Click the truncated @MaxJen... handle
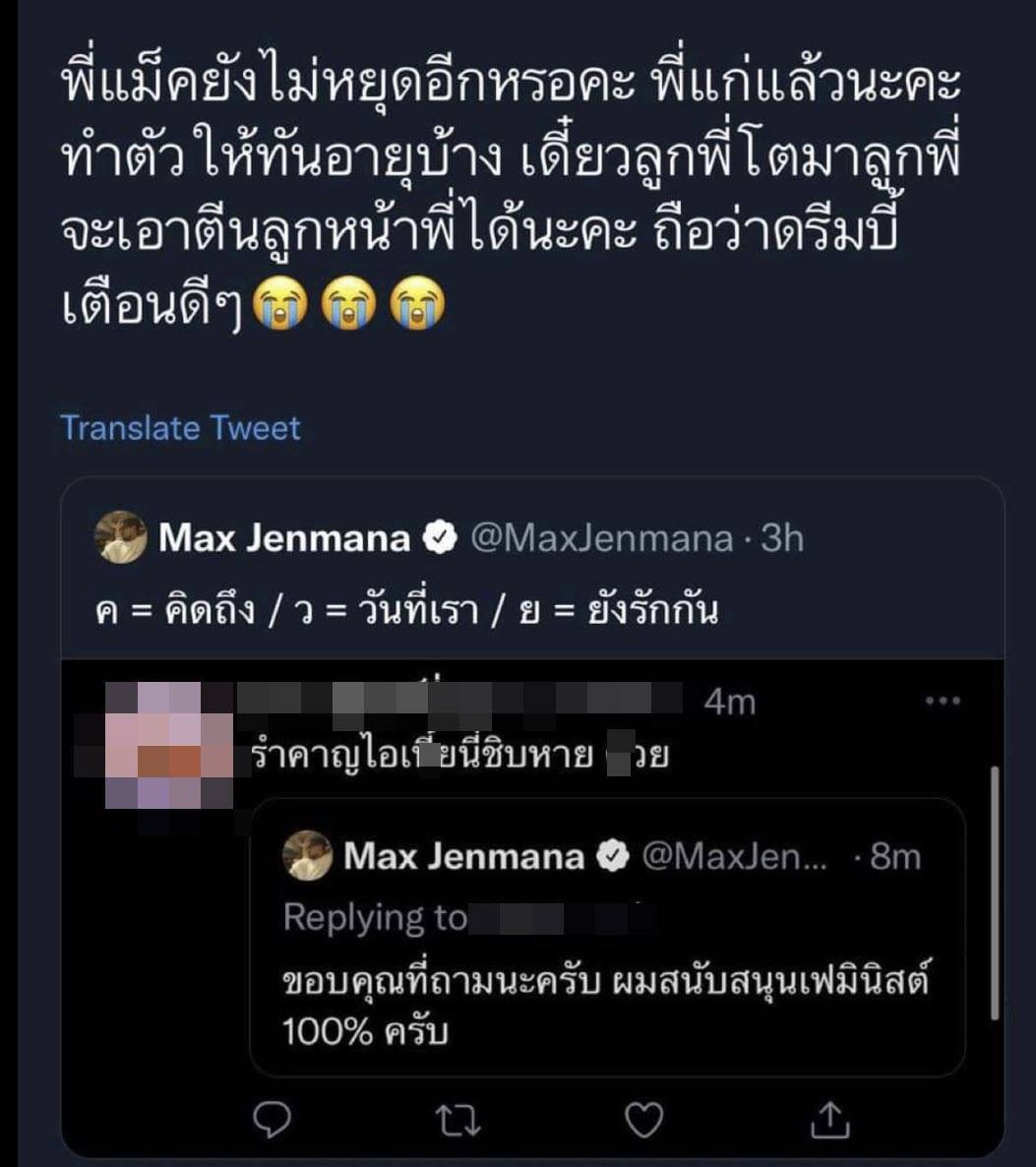 735,858
